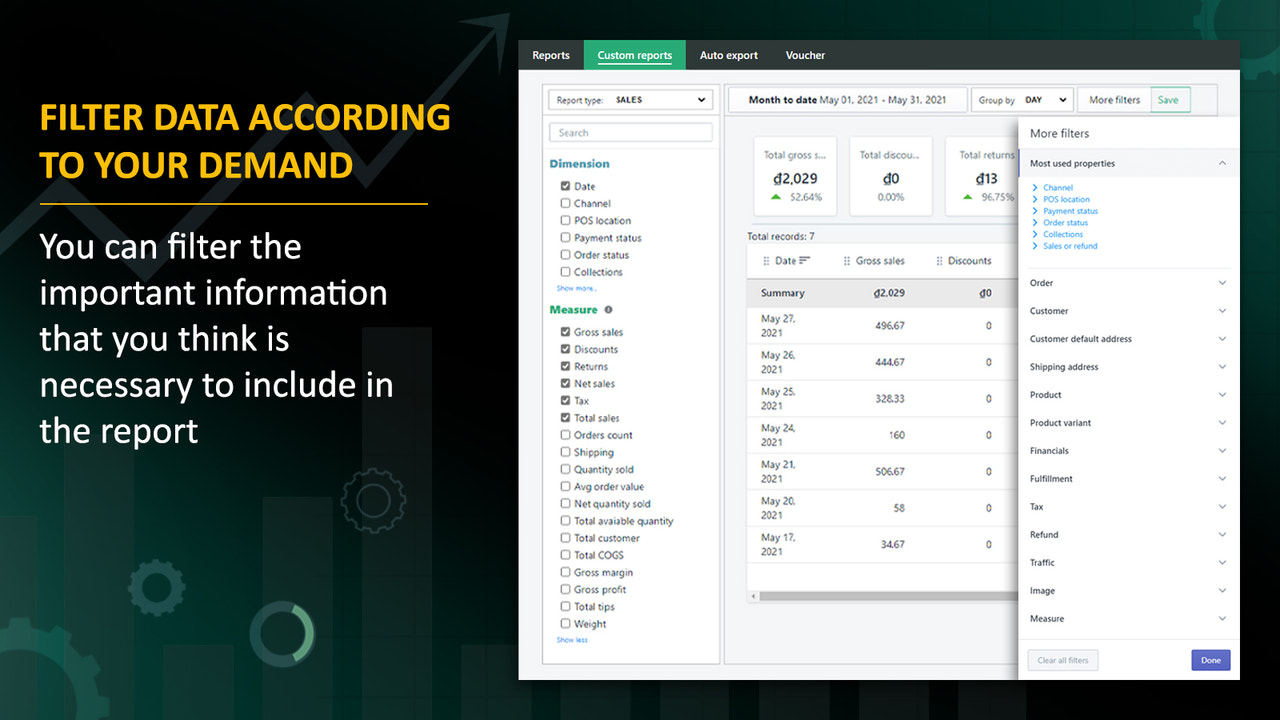Collapse the Most used properties section

pyautogui.click(x=1222, y=163)
